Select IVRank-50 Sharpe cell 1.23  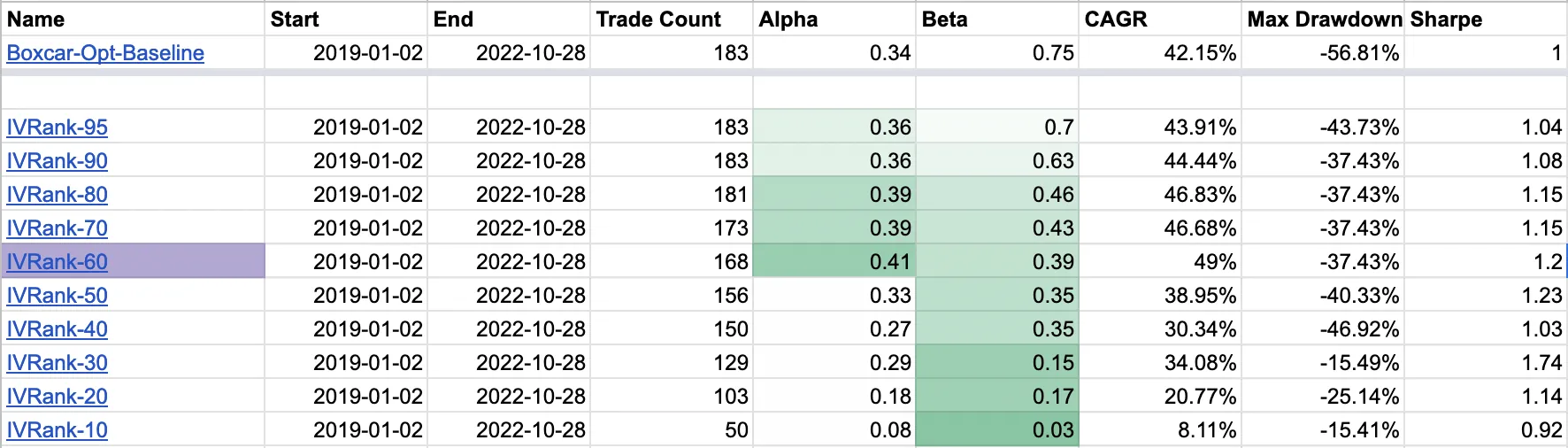1486,296
